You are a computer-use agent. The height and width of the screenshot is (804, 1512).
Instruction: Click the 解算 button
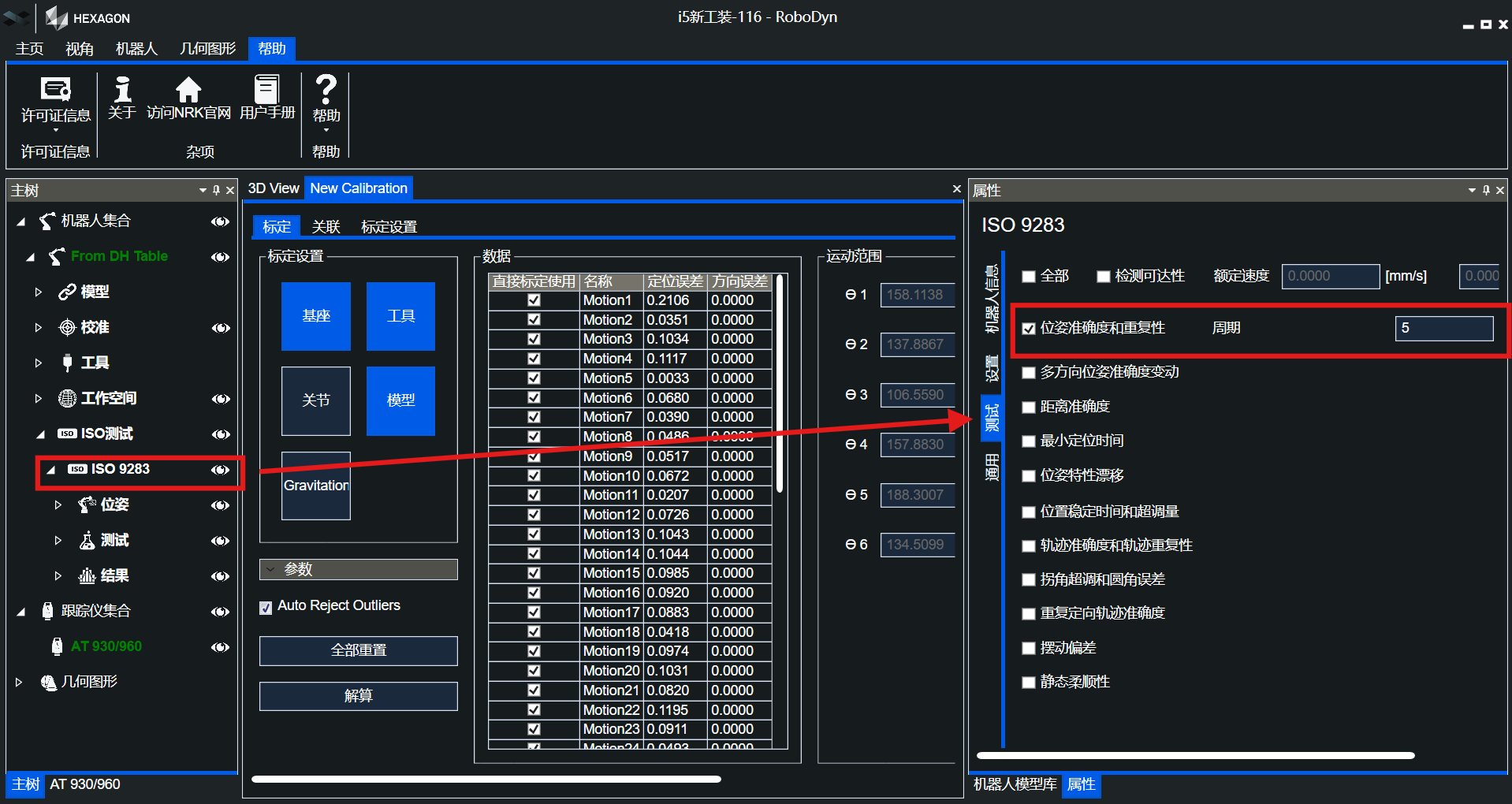(x=357, y=696)
